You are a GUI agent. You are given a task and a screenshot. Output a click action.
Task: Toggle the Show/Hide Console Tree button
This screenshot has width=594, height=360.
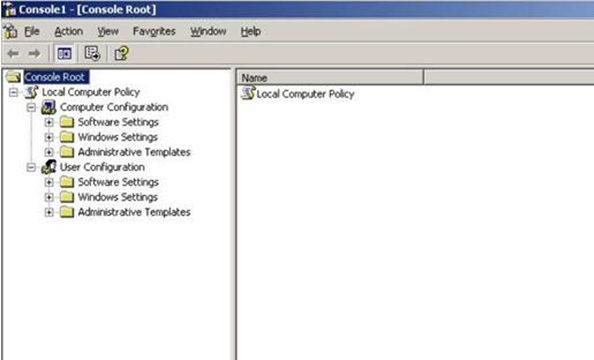[x=64, y=53]
